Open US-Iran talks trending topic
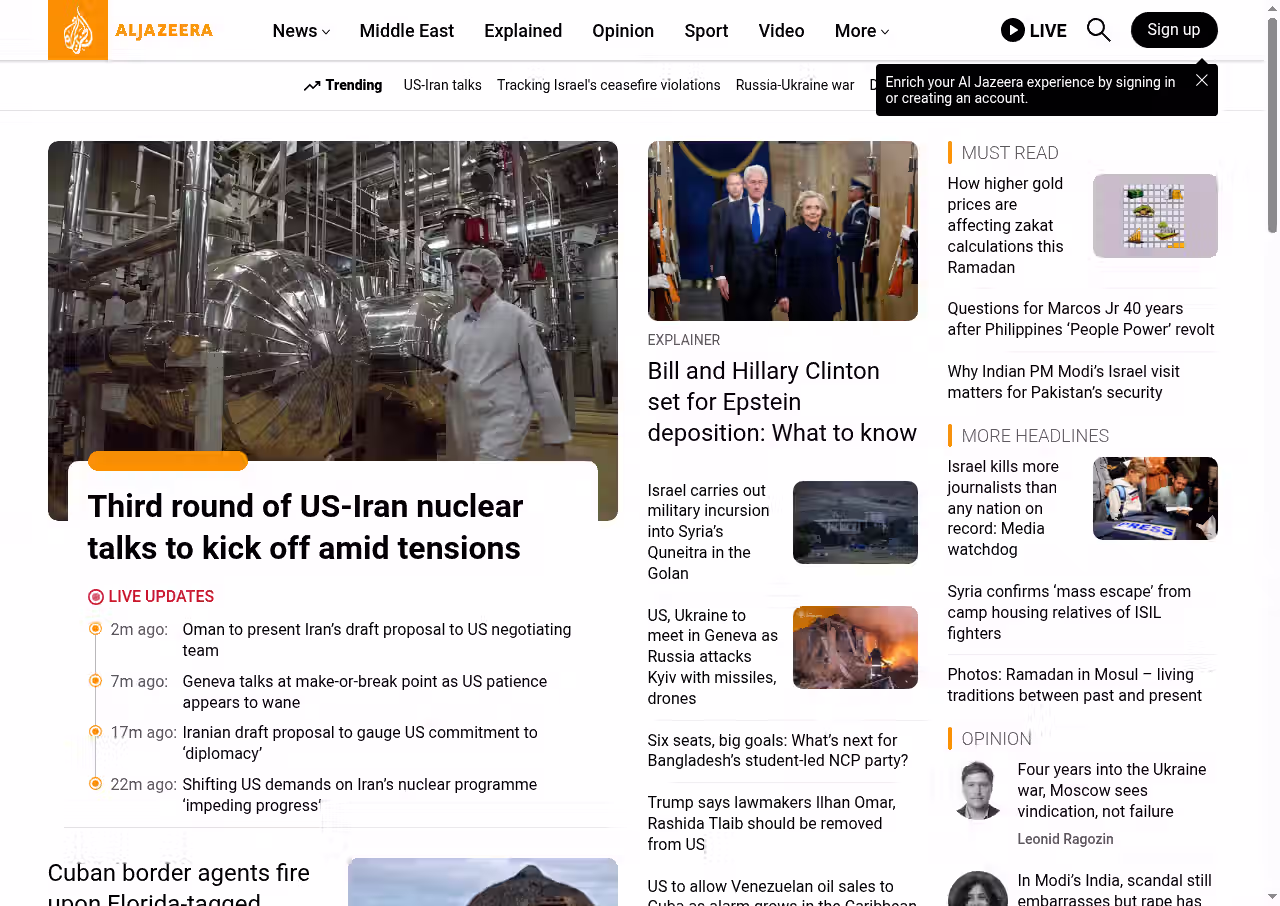The width and height of the screenshot is (1280, 906). (x=442, y=85)
